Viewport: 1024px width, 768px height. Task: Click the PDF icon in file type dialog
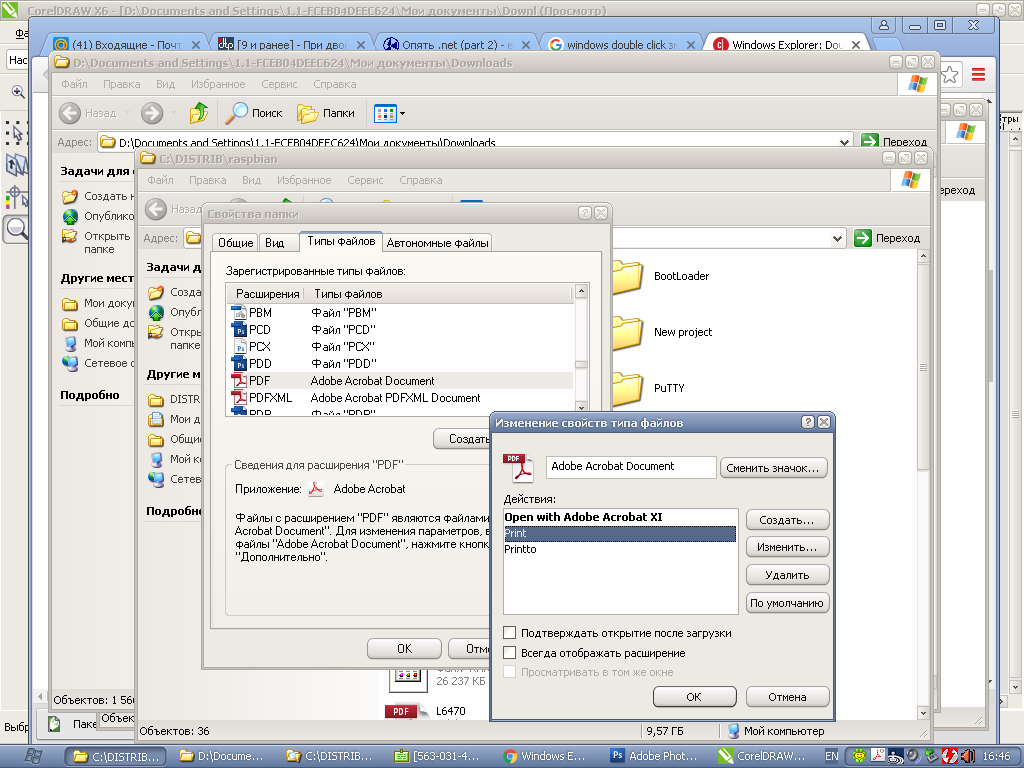click(518, 468)
